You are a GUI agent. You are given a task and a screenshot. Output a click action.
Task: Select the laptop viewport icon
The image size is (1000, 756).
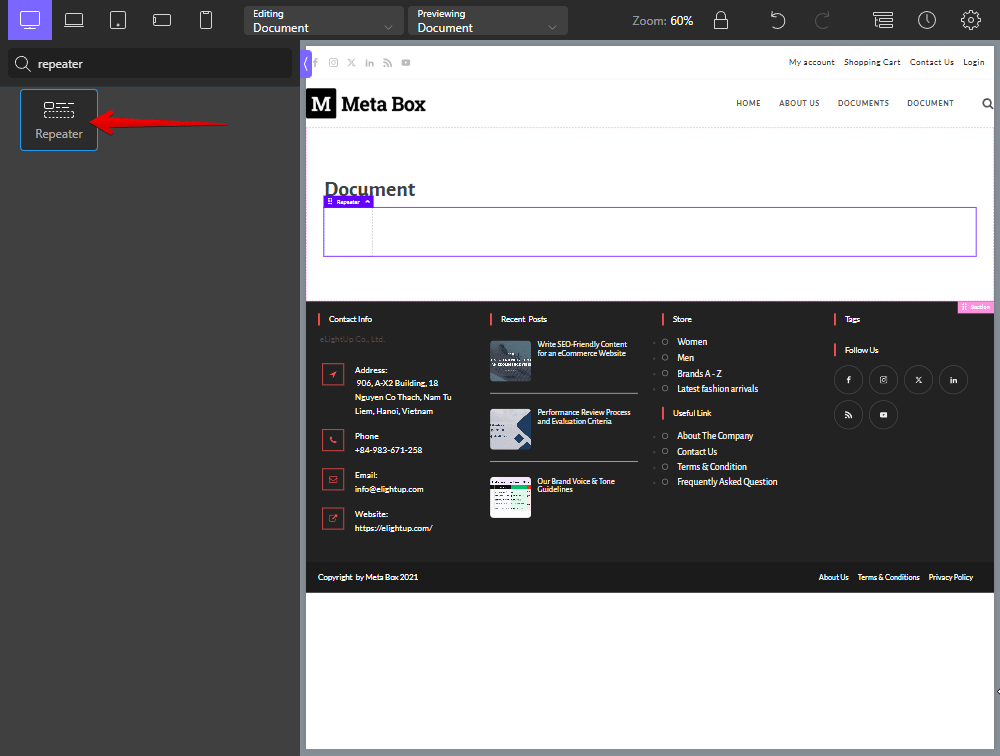[74, 20]
